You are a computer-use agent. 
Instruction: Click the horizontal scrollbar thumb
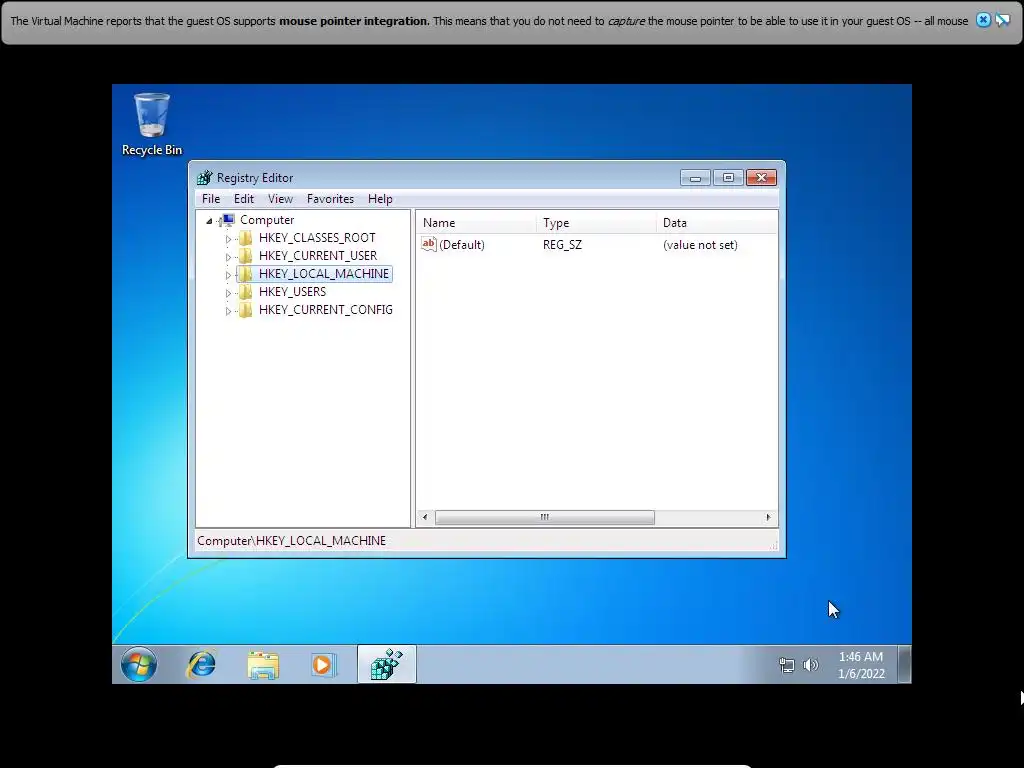click(545, 517)
